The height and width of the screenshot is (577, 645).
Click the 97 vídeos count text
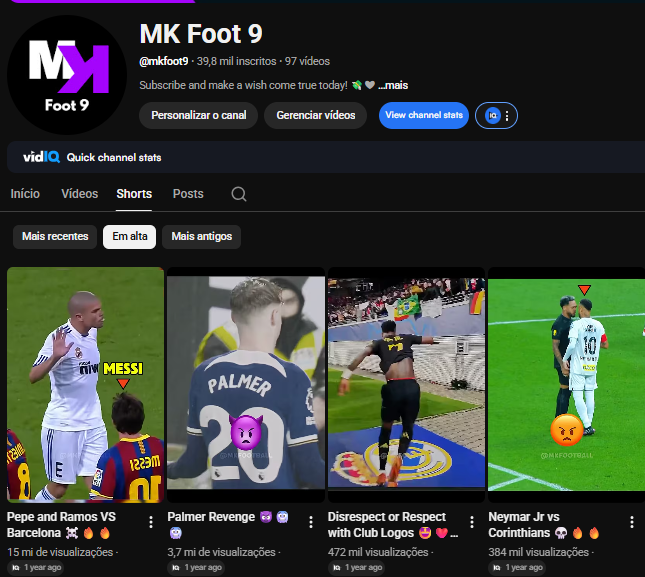coord(307,61)
